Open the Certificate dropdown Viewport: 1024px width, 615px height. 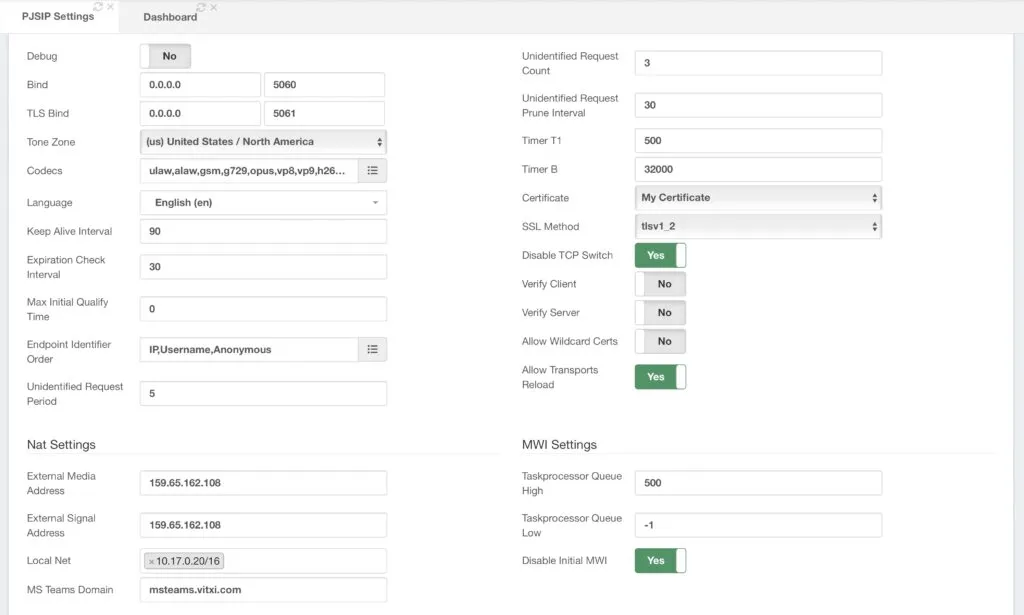point(758,198)
